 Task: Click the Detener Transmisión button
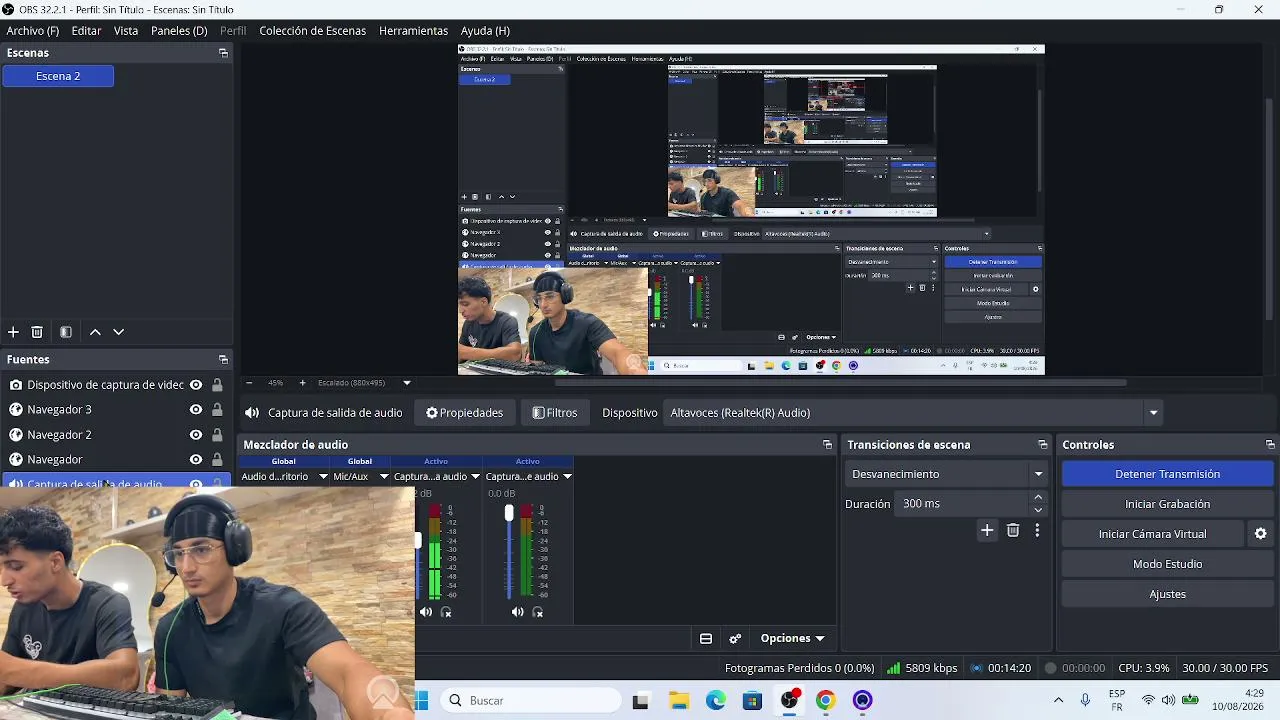pyautogui.click(x=1167, y=474)
